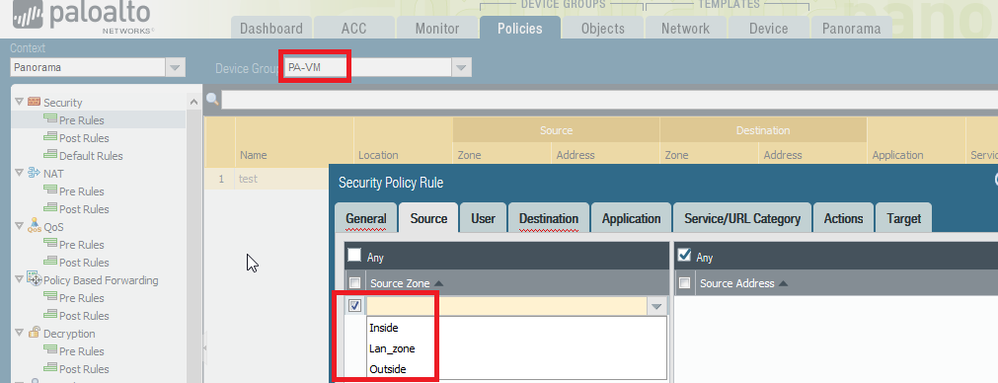998x383 pixels.
Task: Uncheck the Any source address checkbox
Action: (685, 256)
